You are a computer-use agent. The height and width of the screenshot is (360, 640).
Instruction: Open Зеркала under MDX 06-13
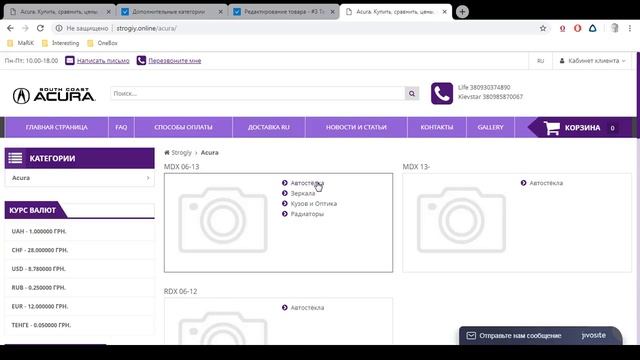[x=302, y=193]
